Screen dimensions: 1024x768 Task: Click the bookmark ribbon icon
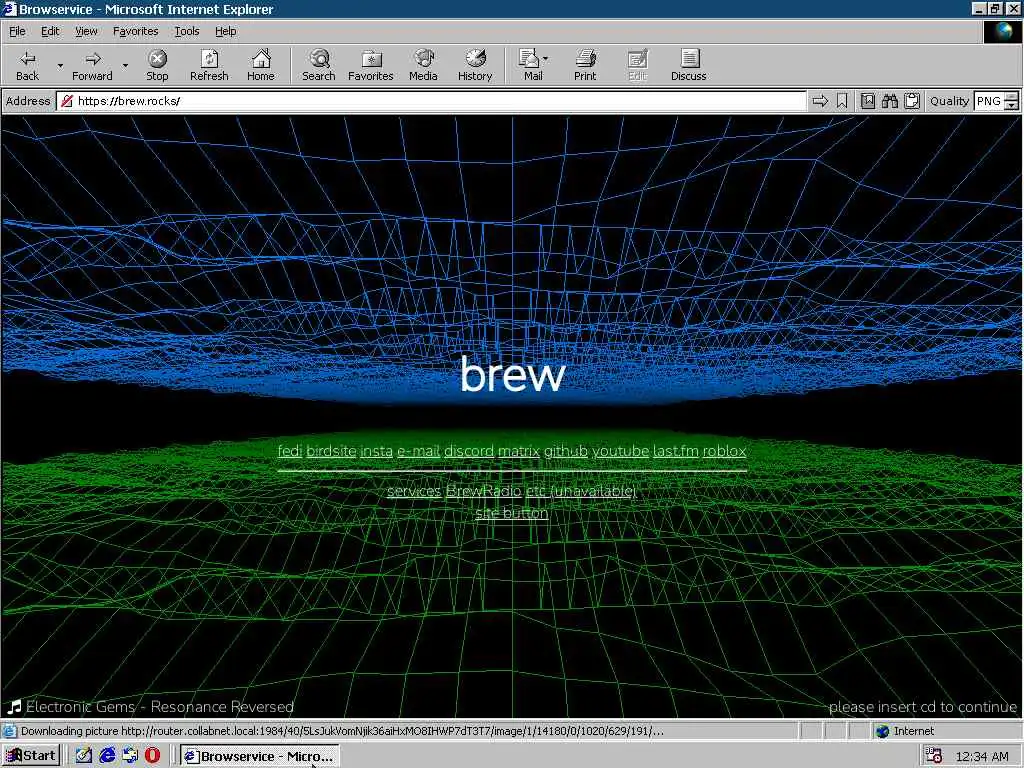point(842,101)
